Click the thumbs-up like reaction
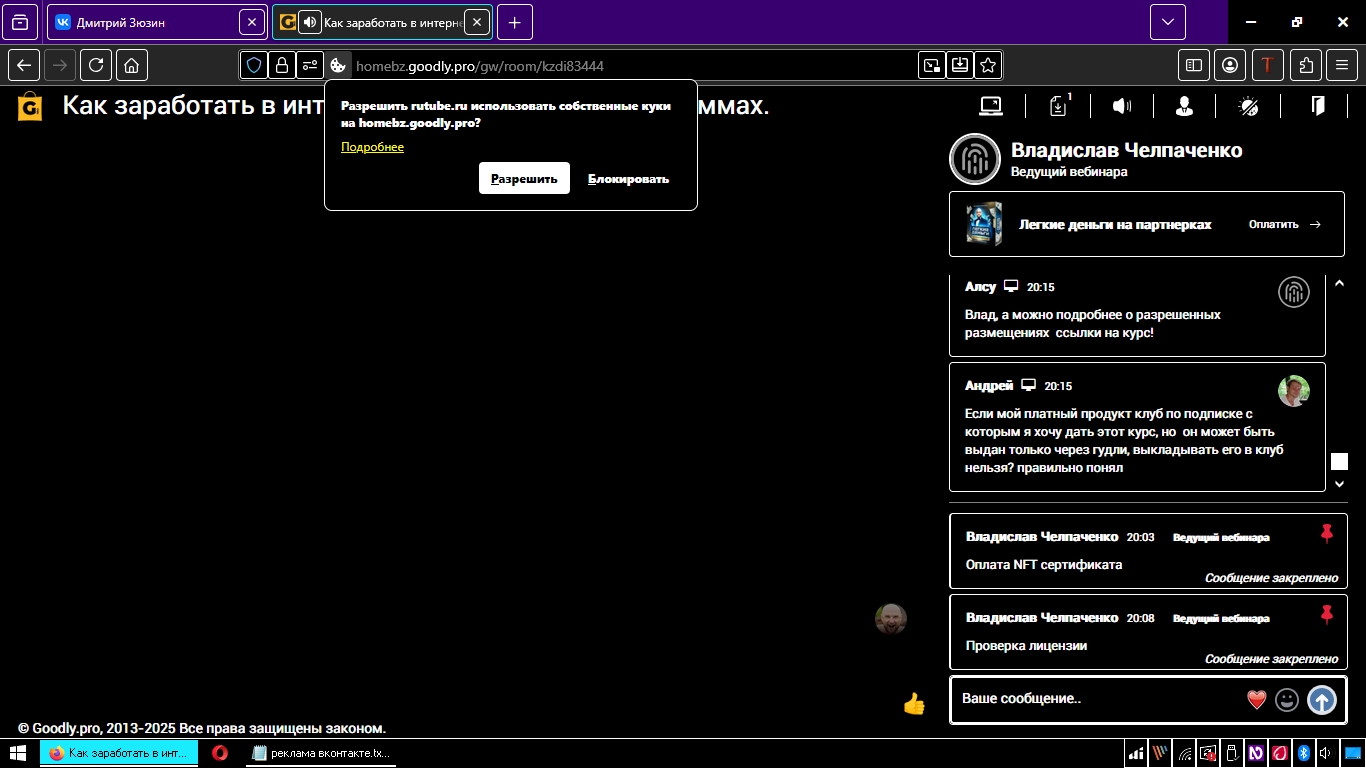Image resolution: width=1366 pixels, height=768 pixels. (x=914, y=704)
